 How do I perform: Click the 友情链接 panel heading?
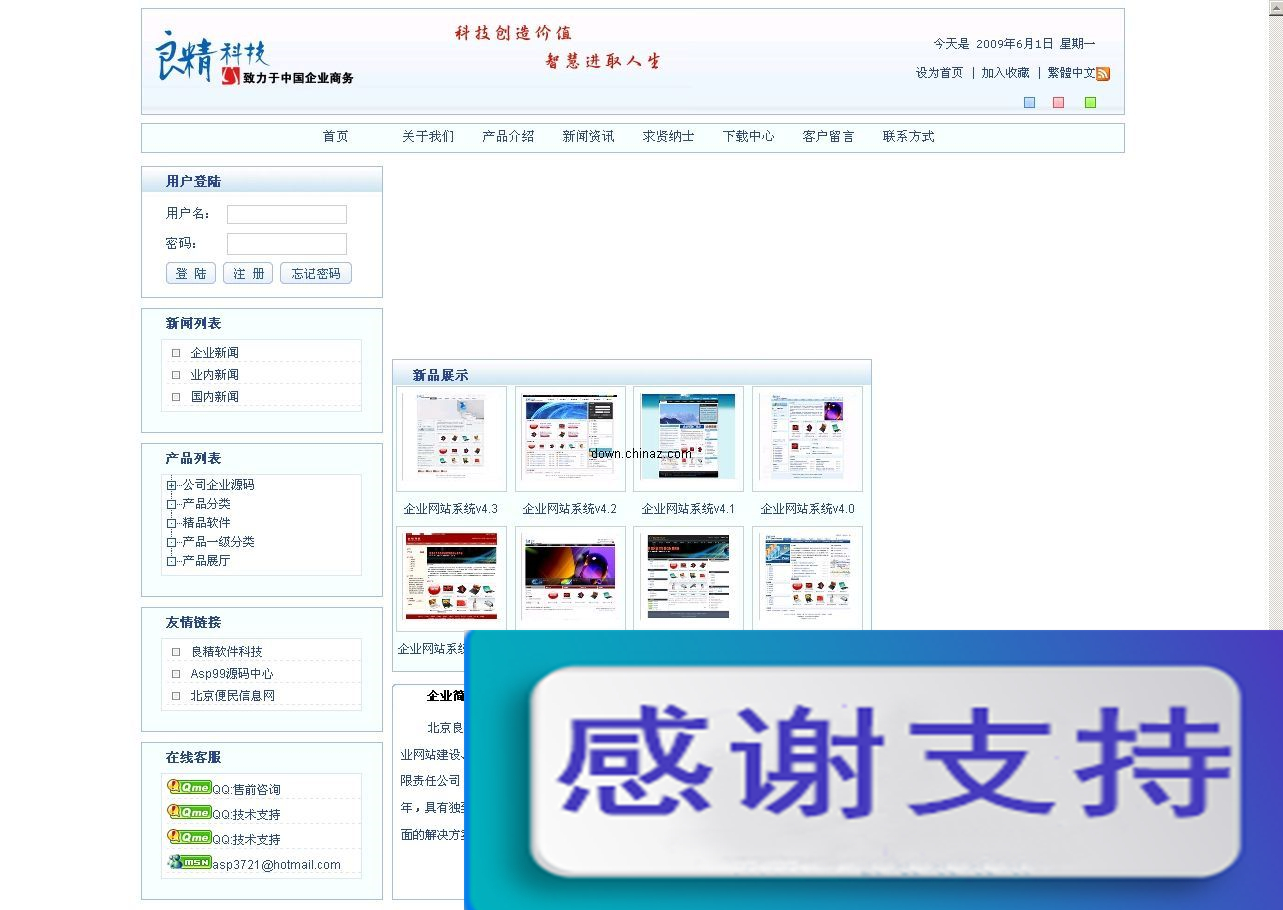tap(193, 622)
